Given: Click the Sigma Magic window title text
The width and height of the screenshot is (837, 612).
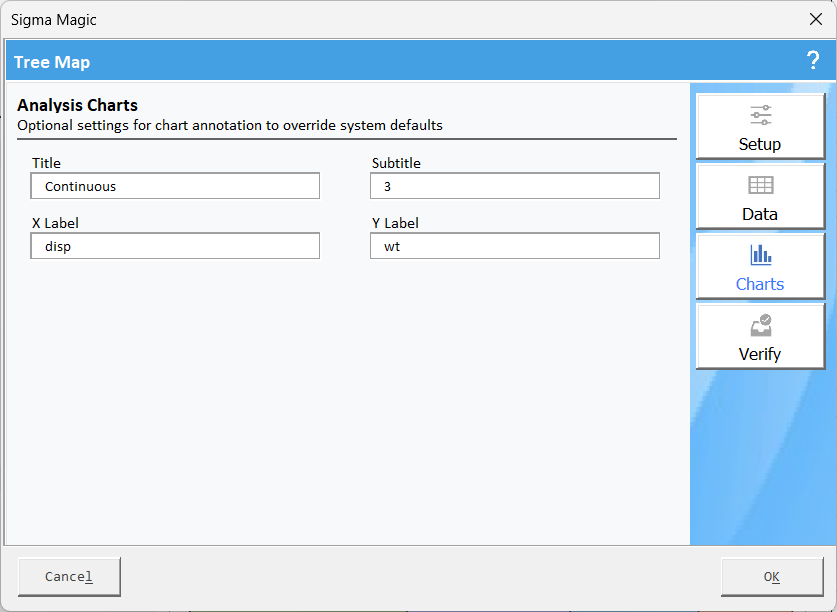Looking at the screenshot, I should click(54, 20).
